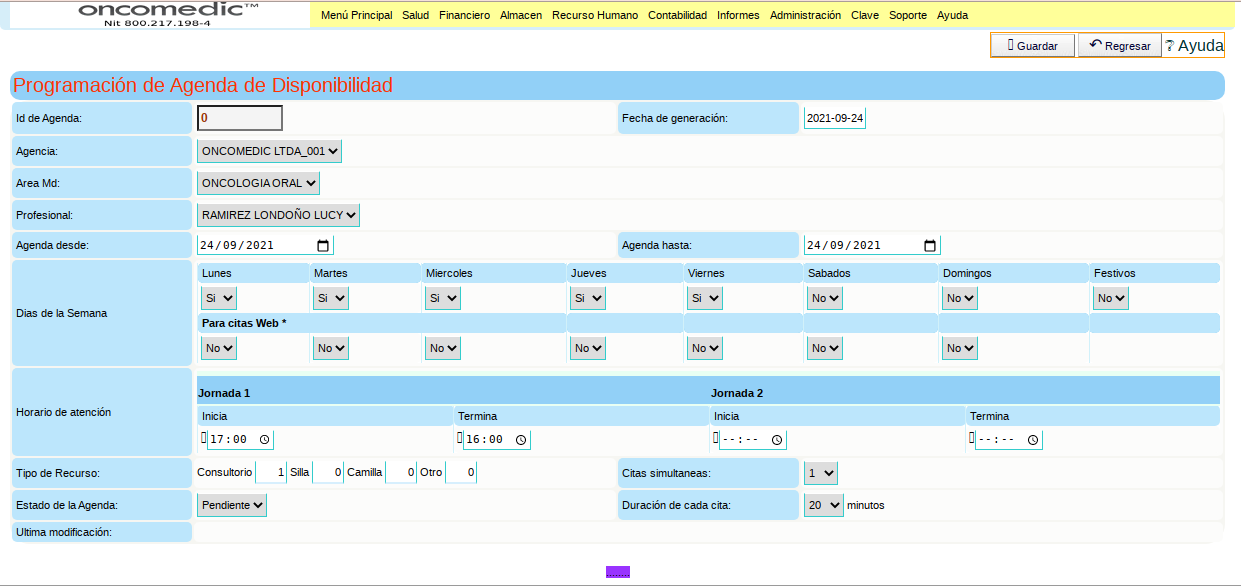The height and width of the screenshot is (586, 1241).
Task: Toggle Lunes availability Si/No selector
Action: pos(219,298)
